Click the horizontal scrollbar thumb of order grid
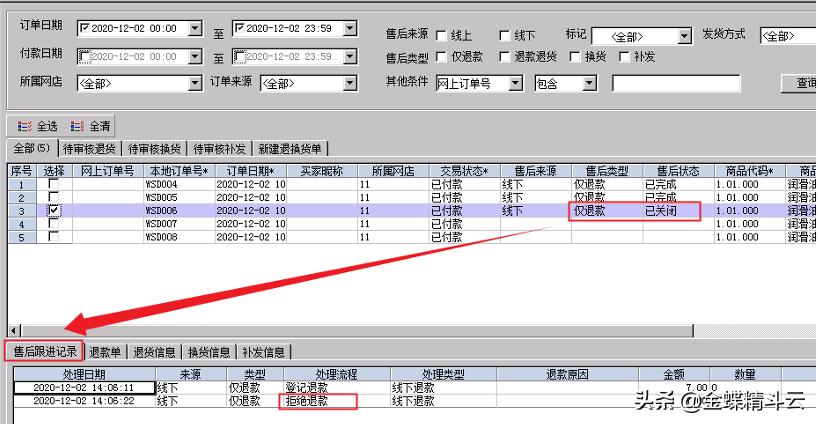The height and width of the screenshot is (424, 818). coord(357,330)
